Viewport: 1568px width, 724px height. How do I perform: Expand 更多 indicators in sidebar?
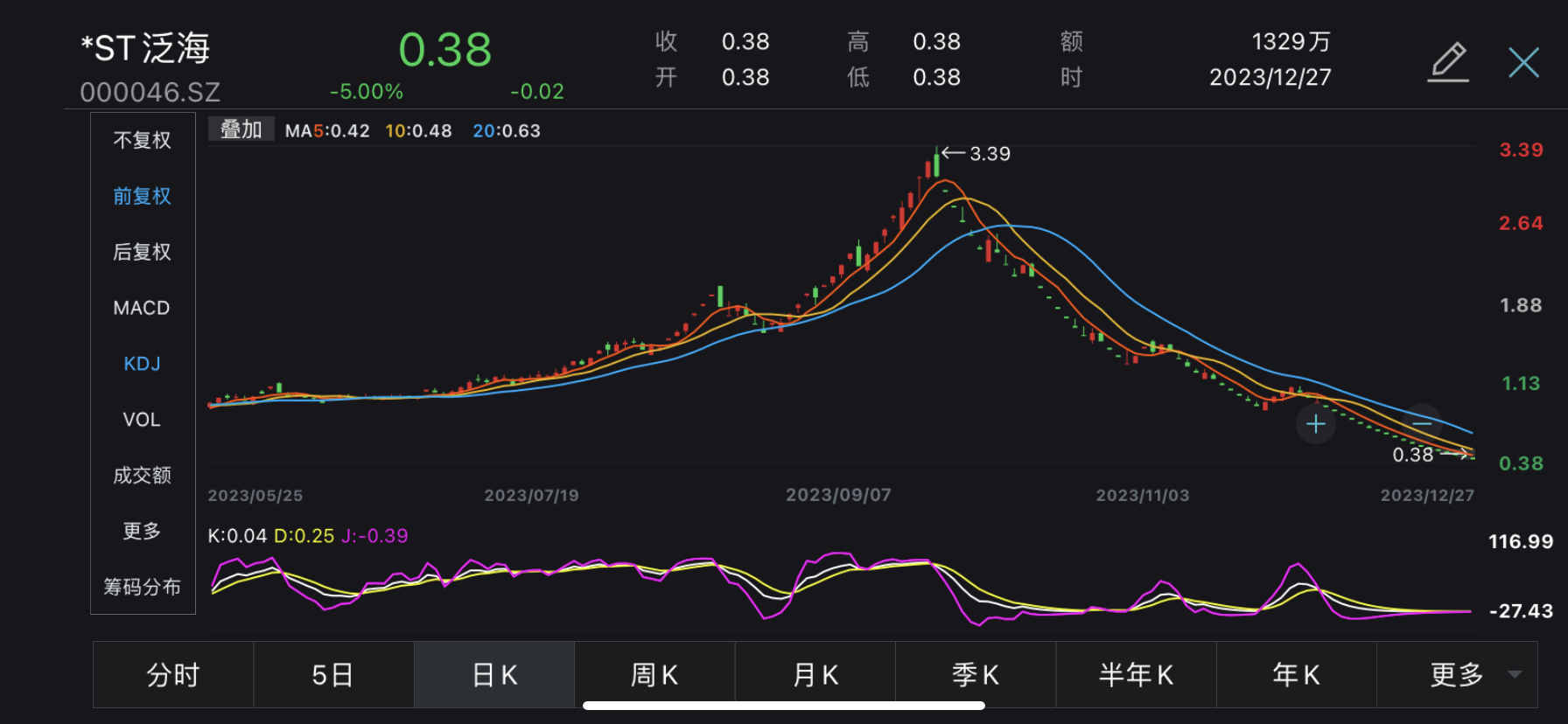[142, 531]
